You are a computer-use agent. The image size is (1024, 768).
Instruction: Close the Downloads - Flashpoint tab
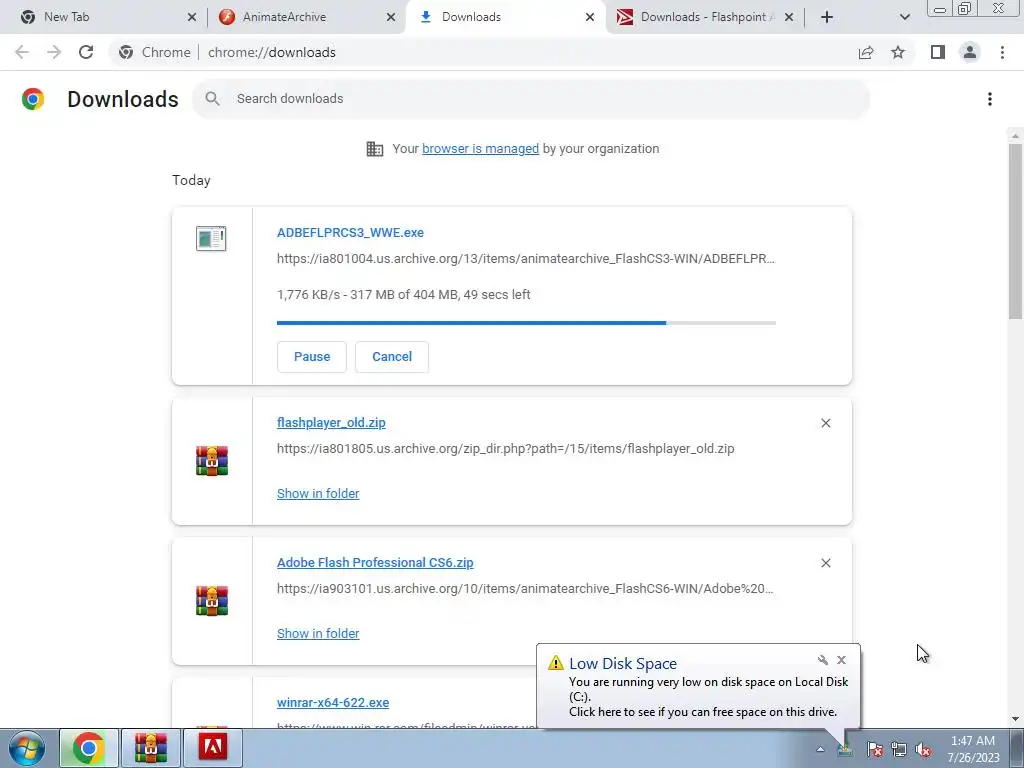[789, 18]
